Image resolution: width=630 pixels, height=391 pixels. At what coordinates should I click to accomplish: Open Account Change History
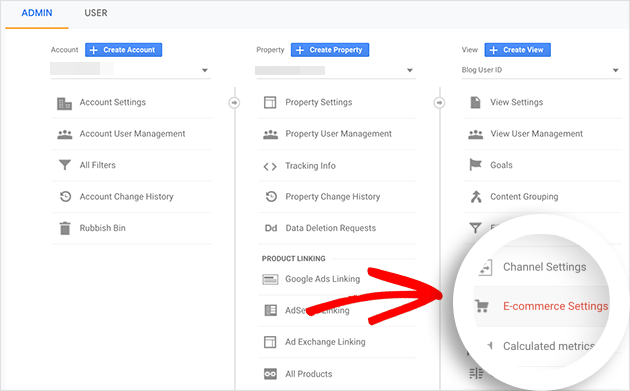[127, 197]
